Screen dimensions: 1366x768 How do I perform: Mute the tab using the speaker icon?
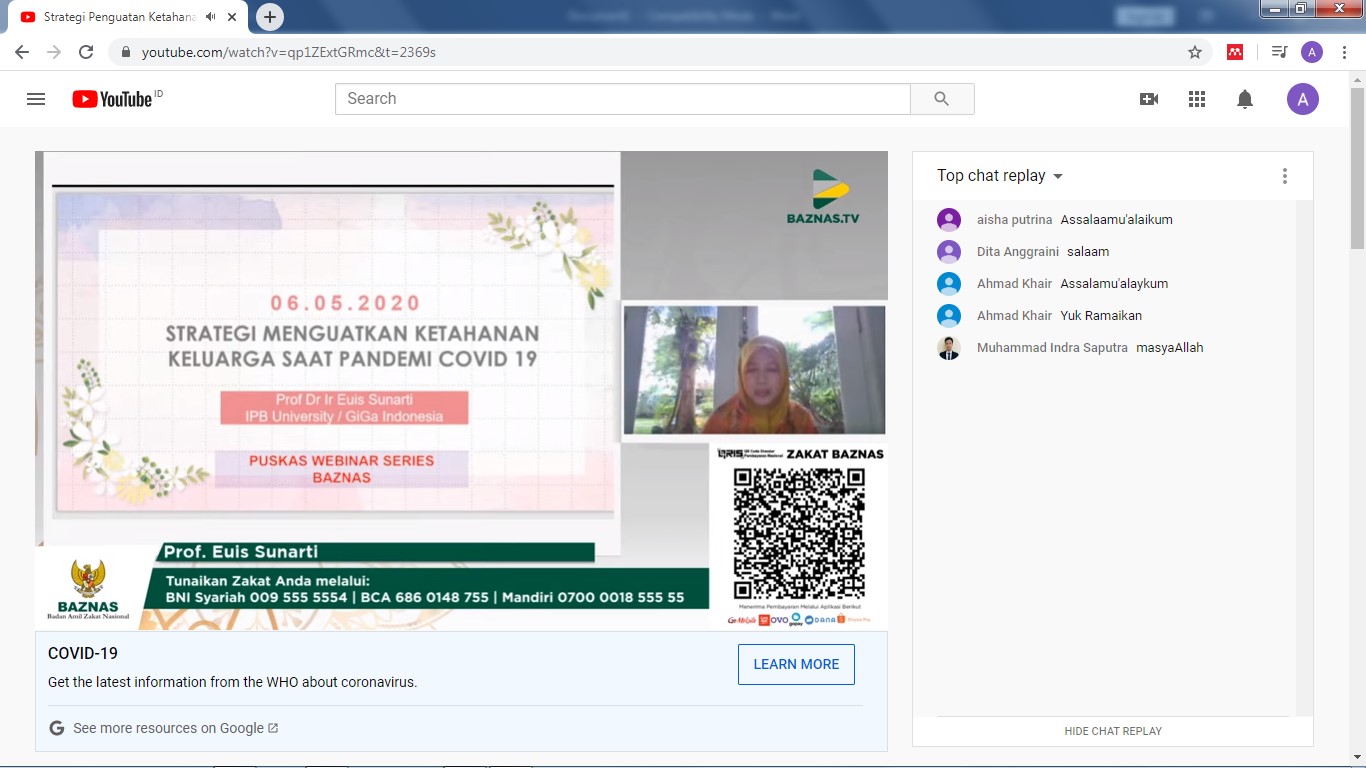211,17
